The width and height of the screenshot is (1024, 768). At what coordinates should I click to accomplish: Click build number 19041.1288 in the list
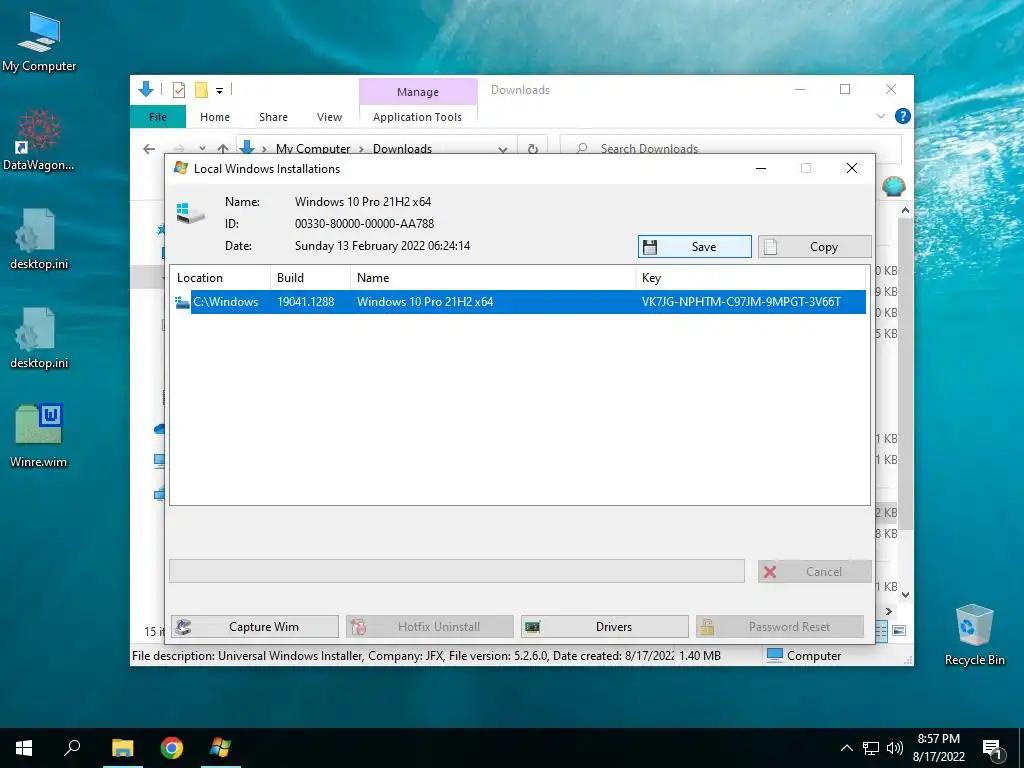306,302
